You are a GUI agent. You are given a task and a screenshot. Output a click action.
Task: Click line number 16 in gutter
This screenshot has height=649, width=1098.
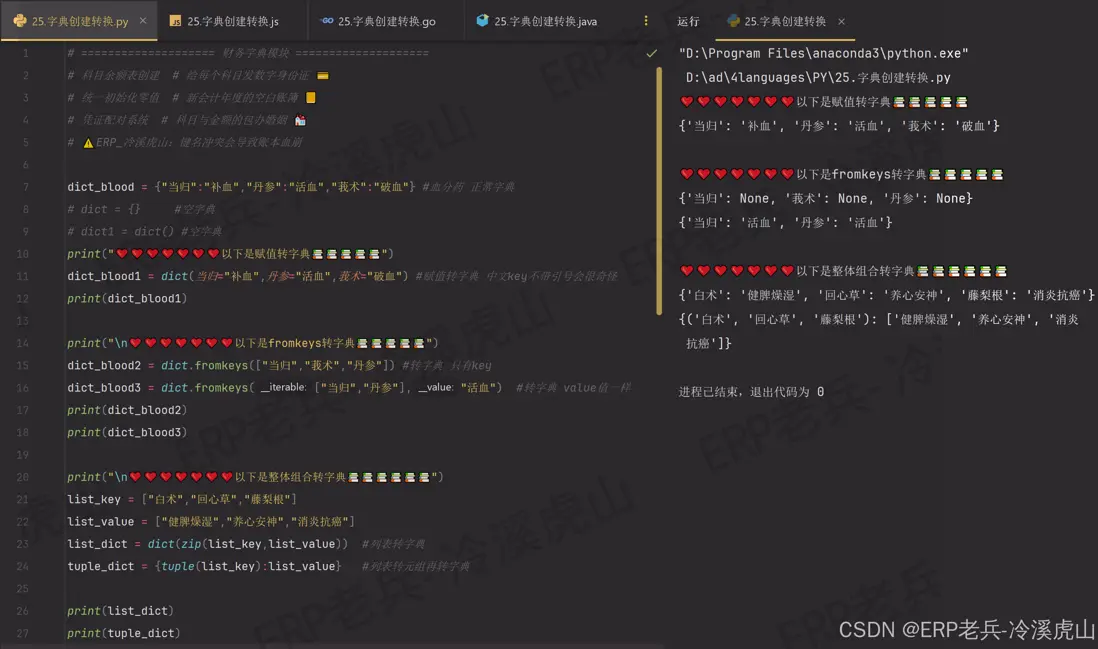click(22, 388)
